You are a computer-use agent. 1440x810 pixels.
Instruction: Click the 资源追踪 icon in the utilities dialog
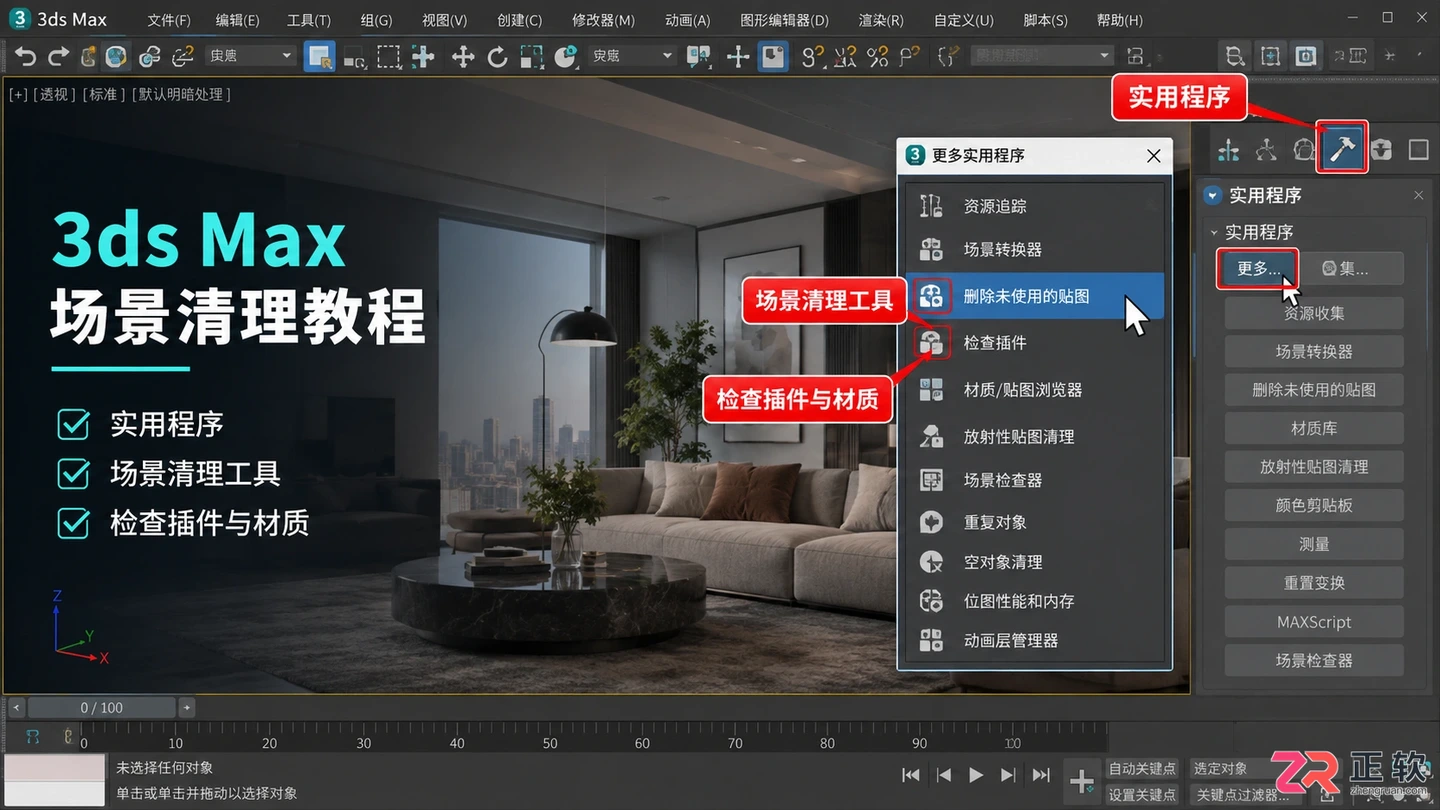[x=931, y=206]
